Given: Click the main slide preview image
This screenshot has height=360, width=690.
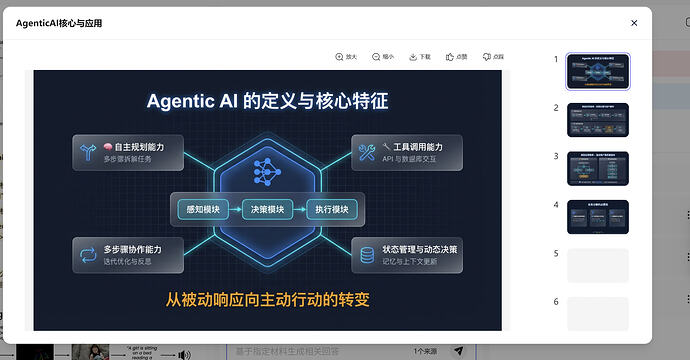Looking at the screenshot, I should tap(268, 200).
